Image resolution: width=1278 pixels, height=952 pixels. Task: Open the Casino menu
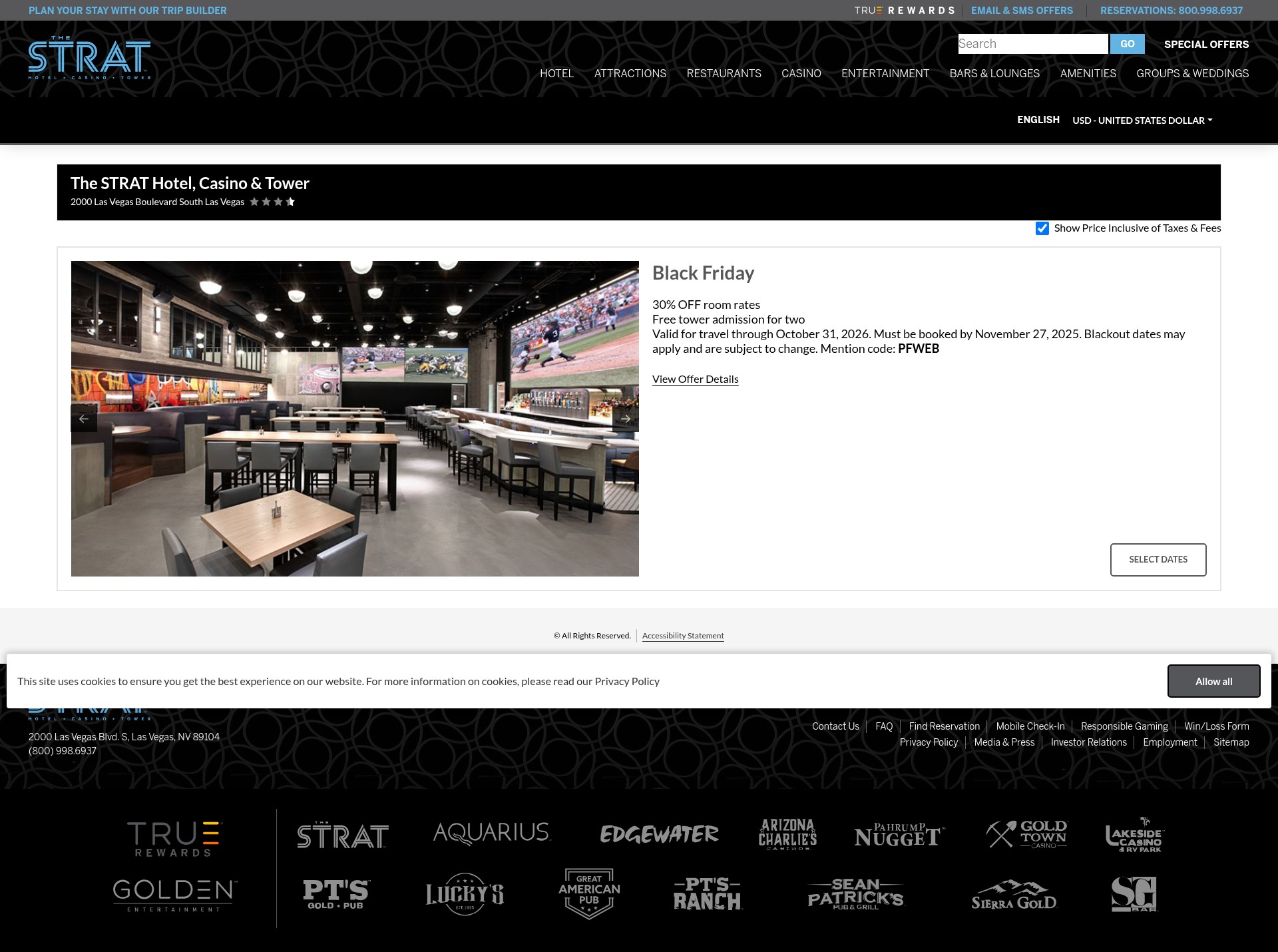pyautogui.click(x=801, y=73)
